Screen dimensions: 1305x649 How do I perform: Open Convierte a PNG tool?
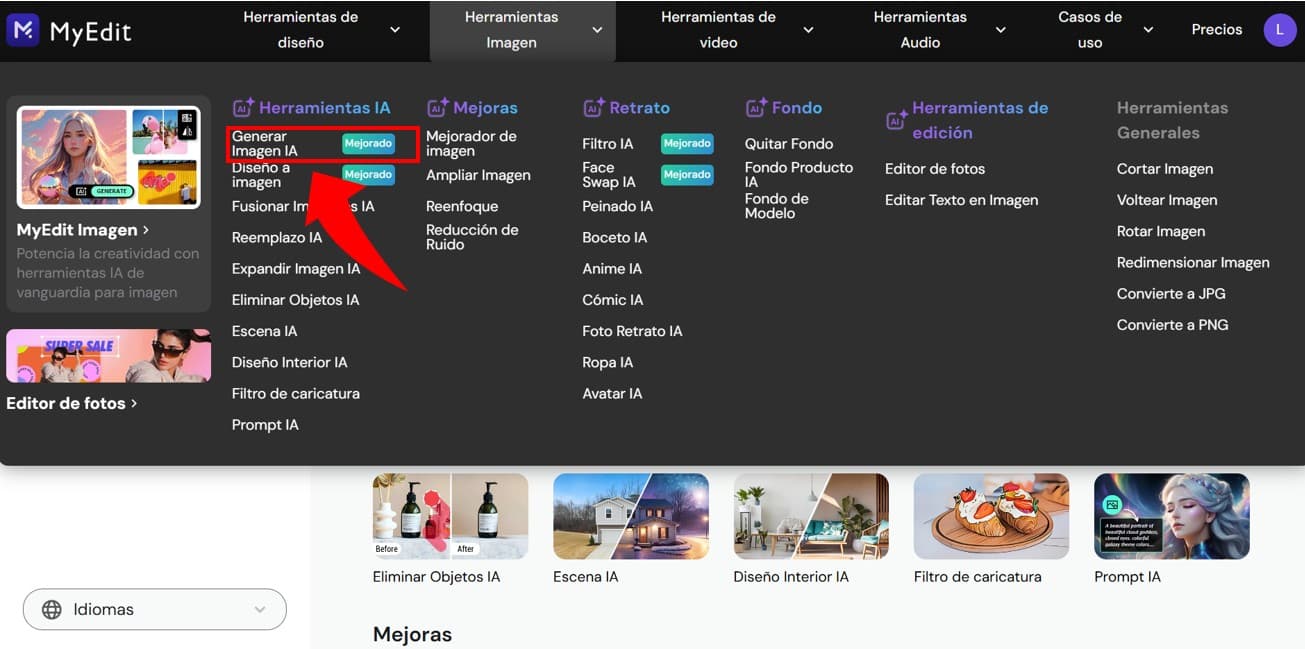coord(1173,325)
